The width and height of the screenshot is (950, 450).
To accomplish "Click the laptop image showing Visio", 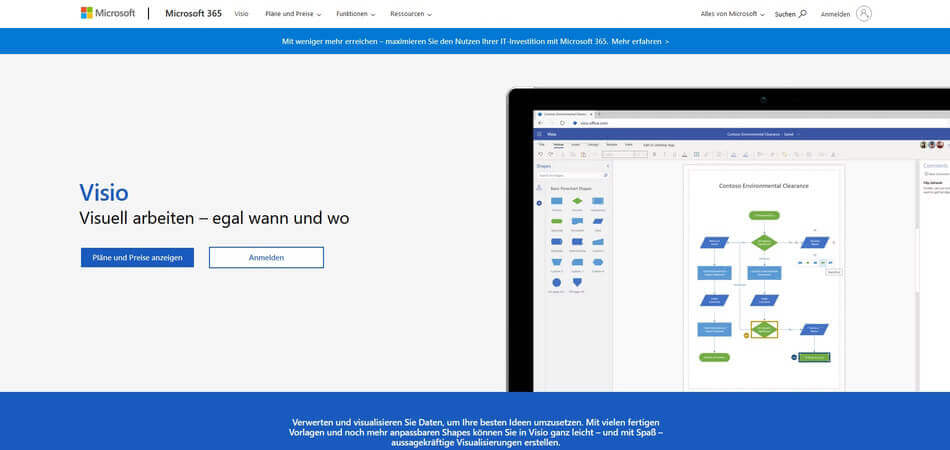I will (728, 240).
